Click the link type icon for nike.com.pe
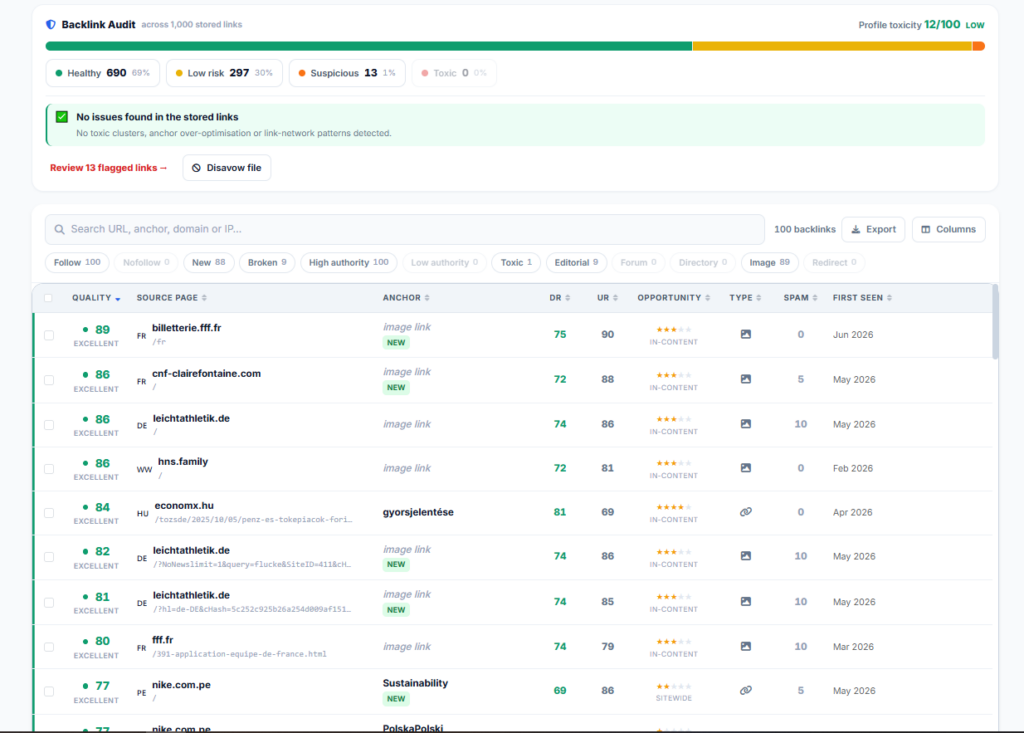 [745, 691]
